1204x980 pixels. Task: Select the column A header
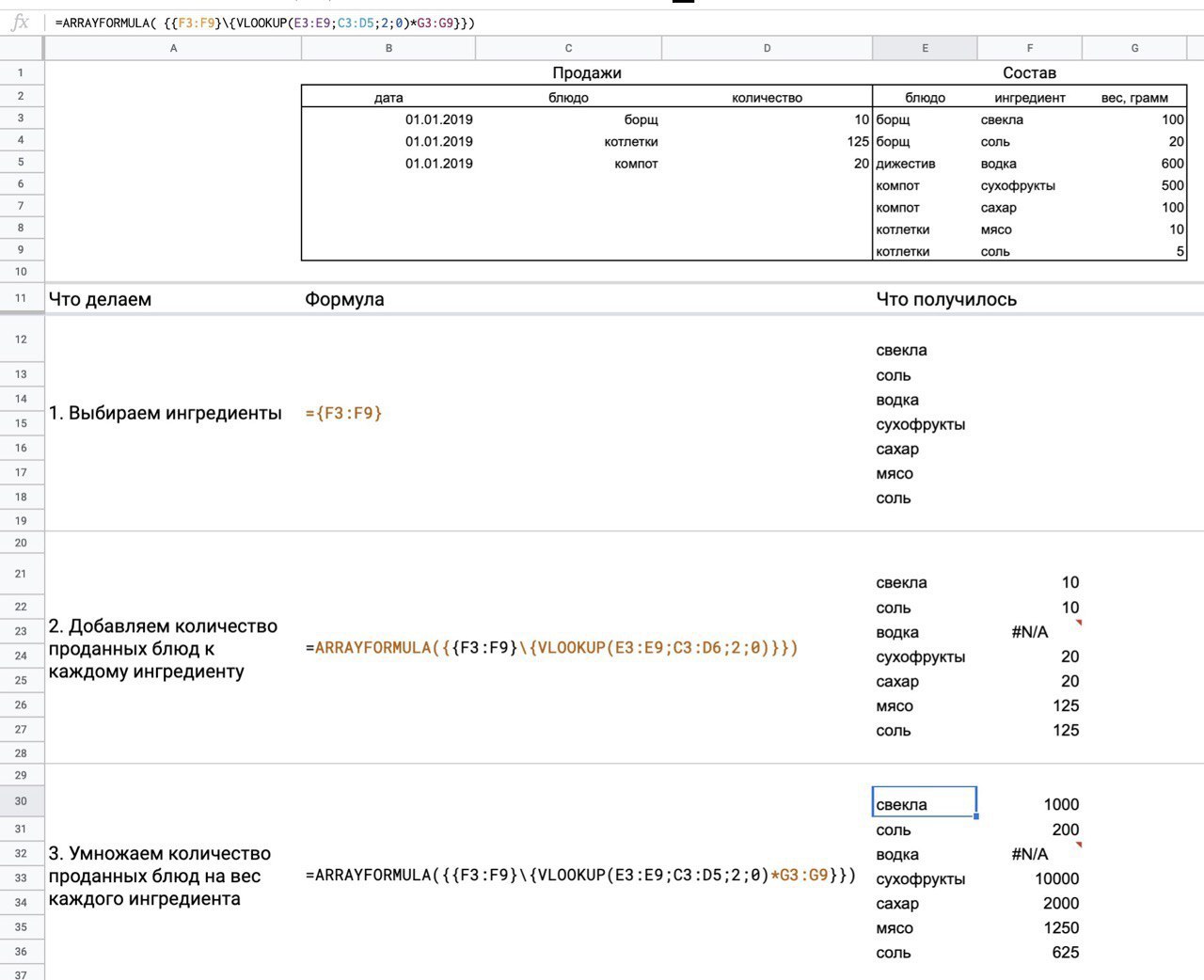(173, 48)
